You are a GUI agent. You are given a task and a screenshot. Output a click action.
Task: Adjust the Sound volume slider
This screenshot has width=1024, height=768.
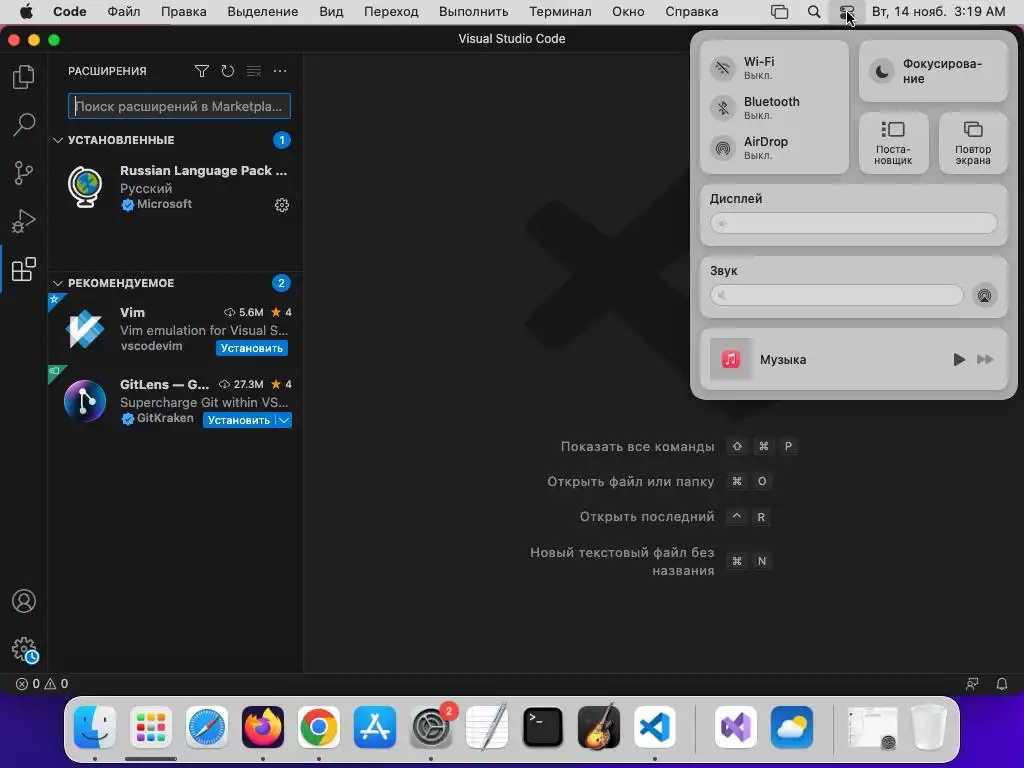837,295
